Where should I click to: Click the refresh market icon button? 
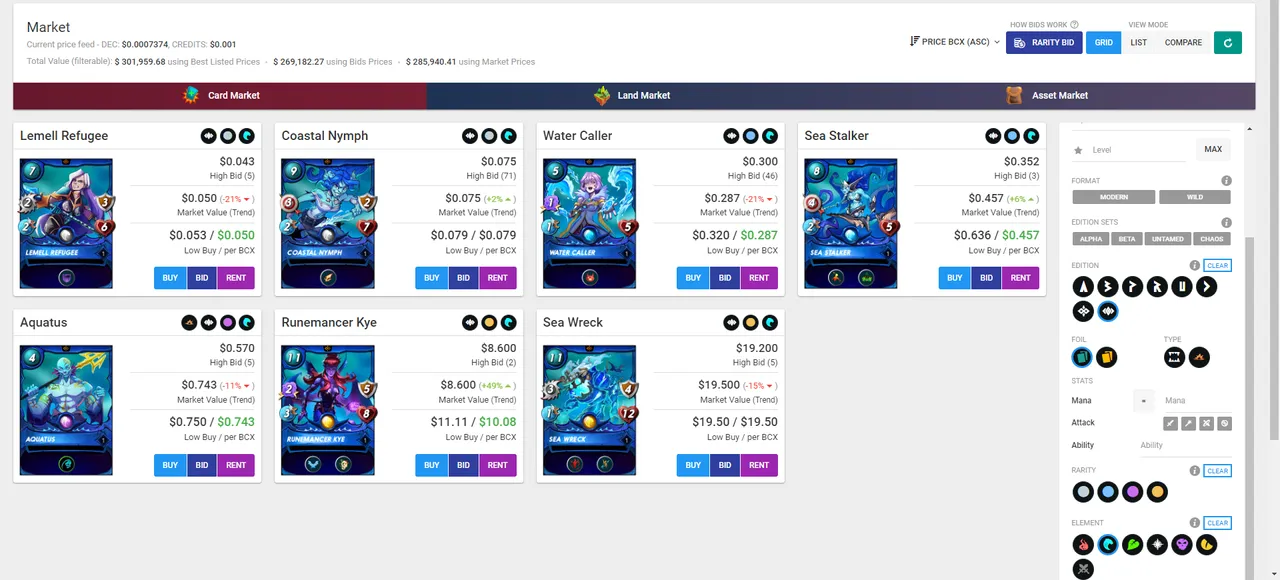pos(1228,42)
